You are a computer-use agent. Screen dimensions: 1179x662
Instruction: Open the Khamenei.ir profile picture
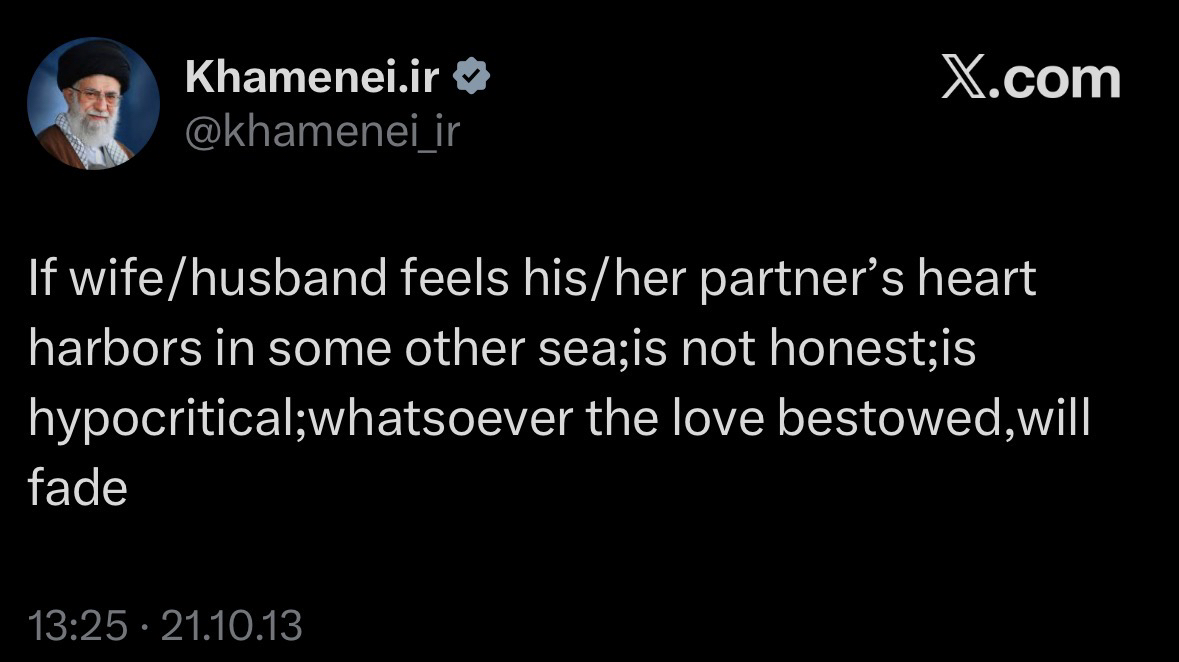pos(93,104)
